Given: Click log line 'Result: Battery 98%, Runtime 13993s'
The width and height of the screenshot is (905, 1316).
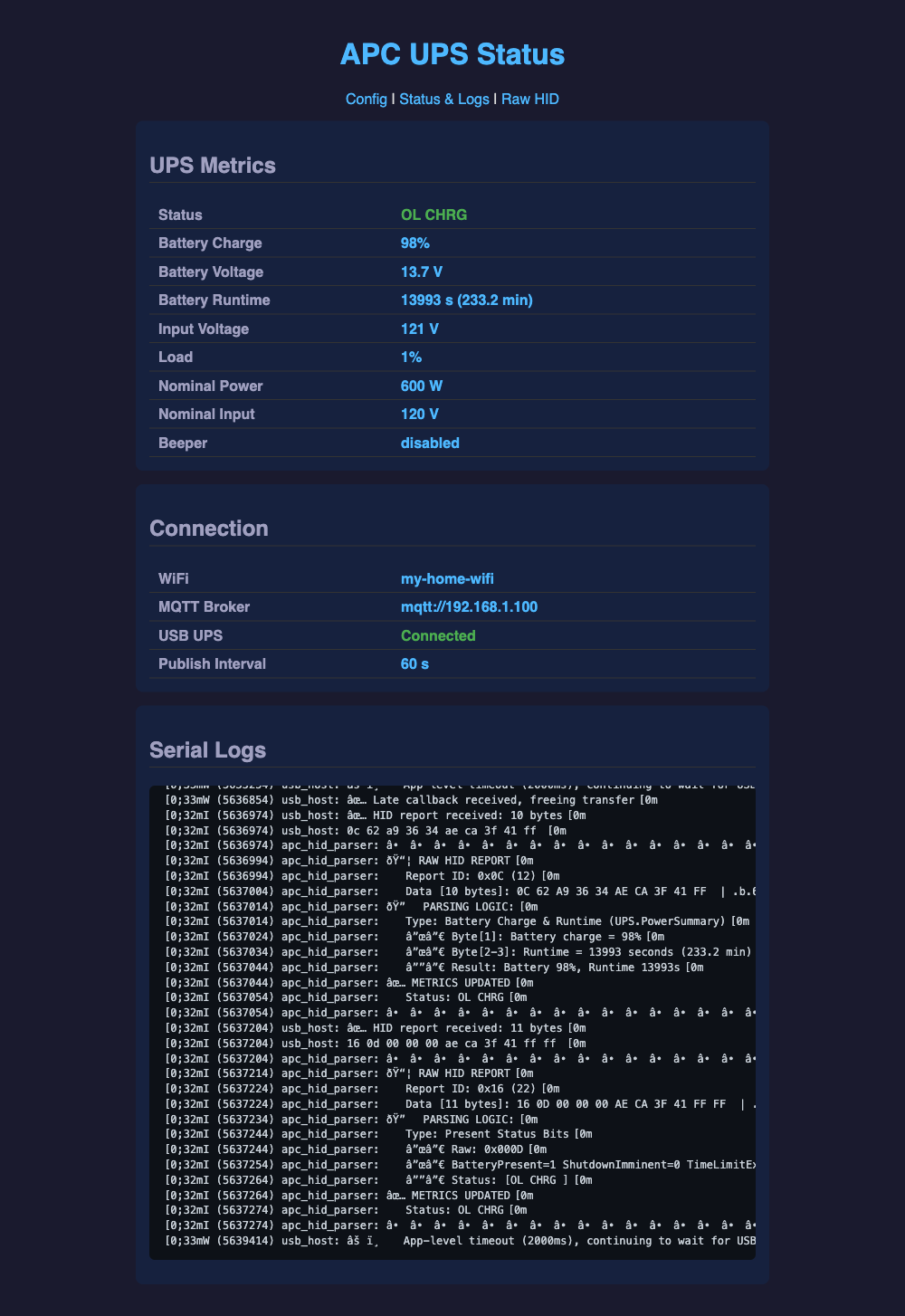Looking at the screenshot, I should tap(434, 968).
